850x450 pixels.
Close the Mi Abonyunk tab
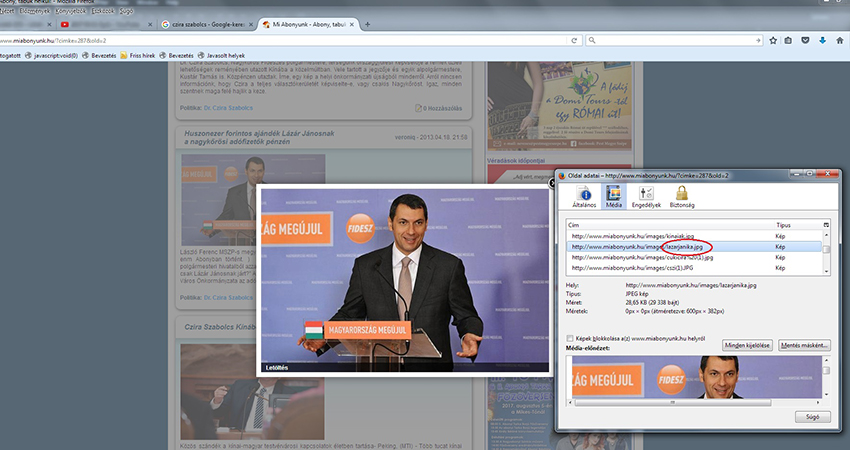352,24
